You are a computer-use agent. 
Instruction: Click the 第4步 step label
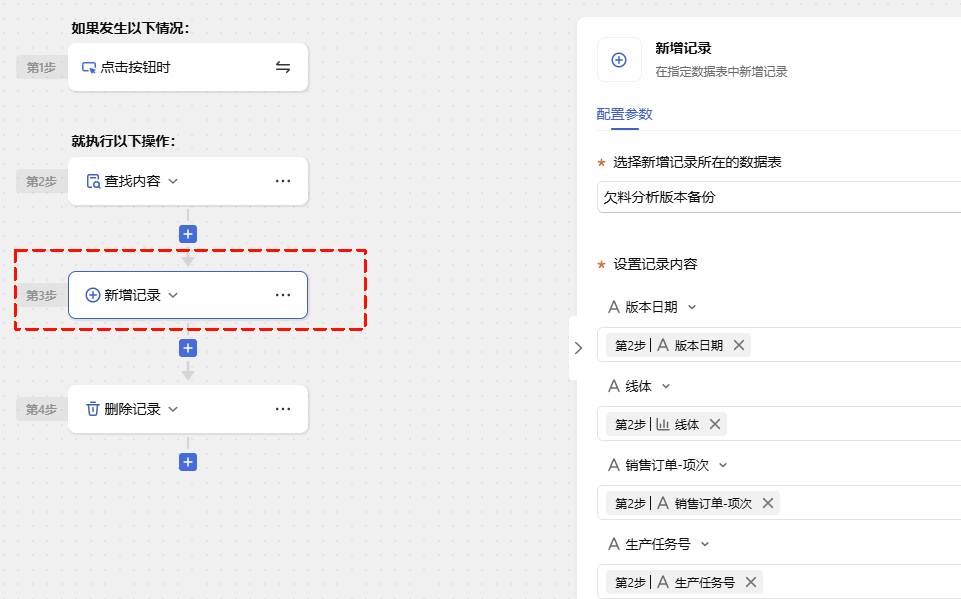tap(42, 410)
